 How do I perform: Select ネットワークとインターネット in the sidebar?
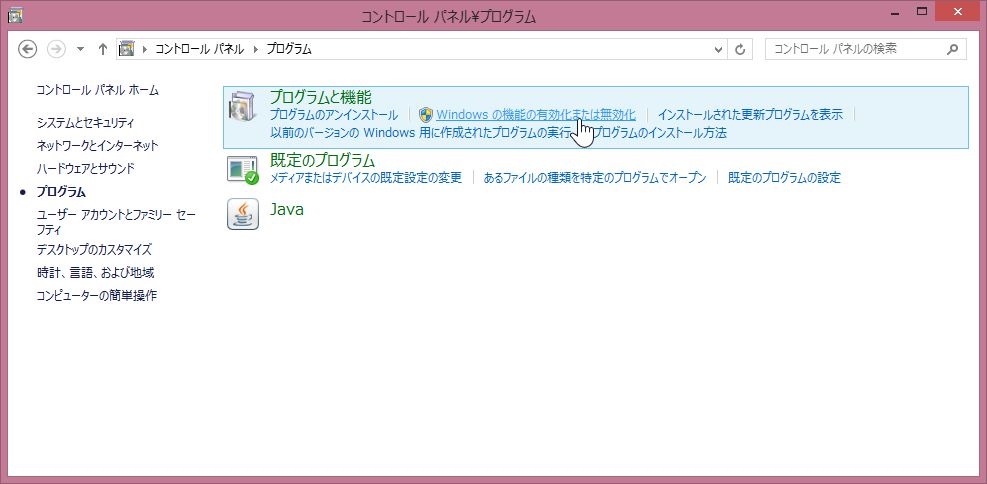[x=97, y=146]
